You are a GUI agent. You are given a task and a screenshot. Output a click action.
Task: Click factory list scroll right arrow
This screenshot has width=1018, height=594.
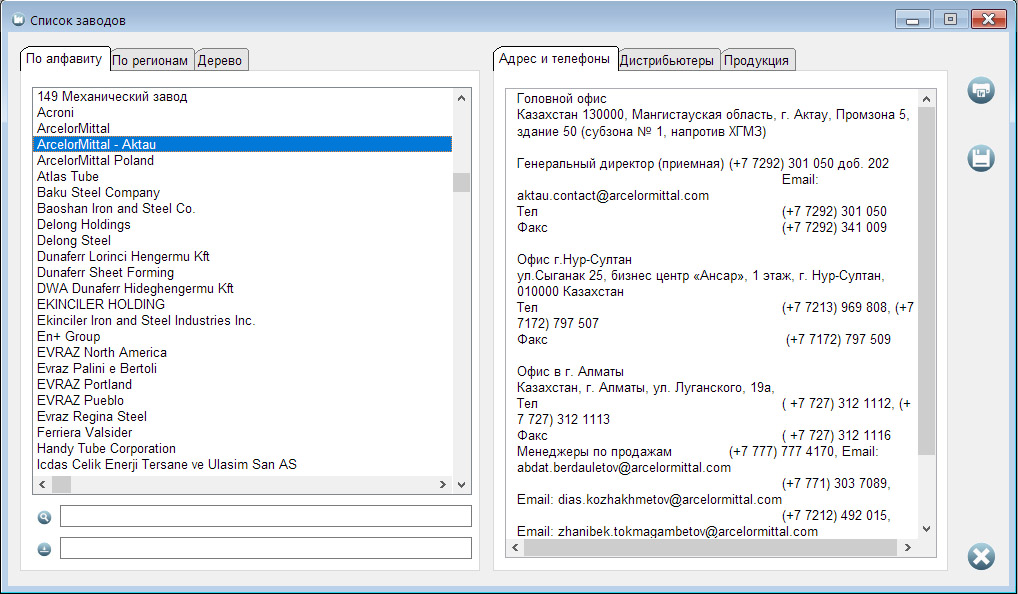pos(443,484)
